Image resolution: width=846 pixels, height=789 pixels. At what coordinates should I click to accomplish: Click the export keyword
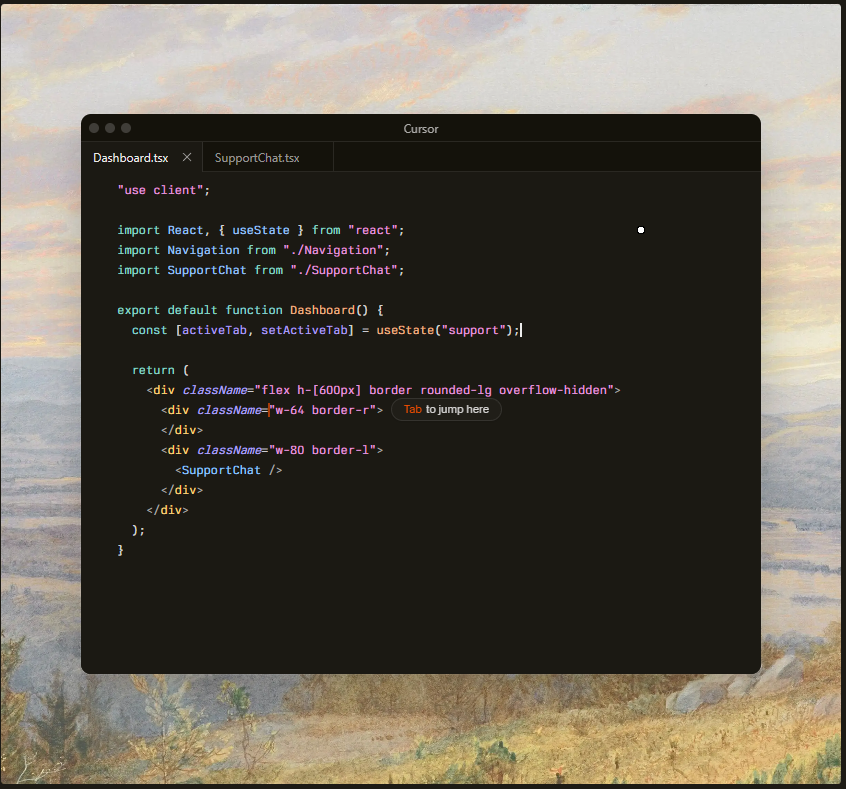coord(139,310)
